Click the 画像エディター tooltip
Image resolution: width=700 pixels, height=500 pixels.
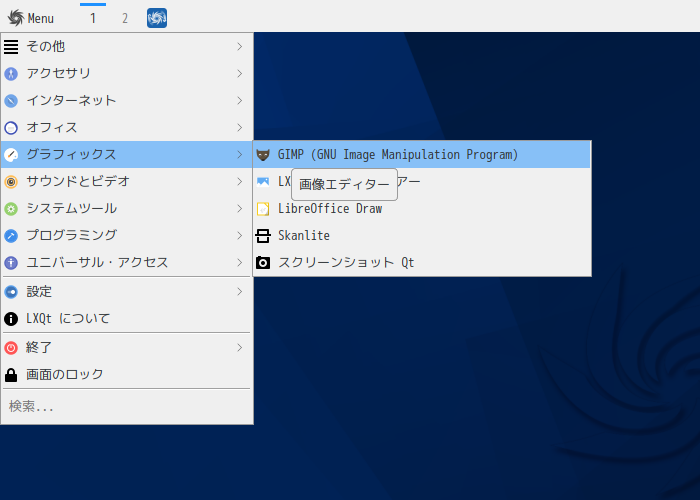344,184
